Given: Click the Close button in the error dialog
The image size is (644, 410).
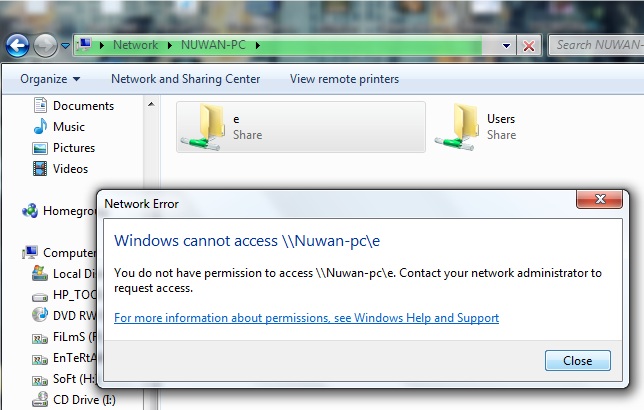Looking at the screenshot, I should click(577, 361).
